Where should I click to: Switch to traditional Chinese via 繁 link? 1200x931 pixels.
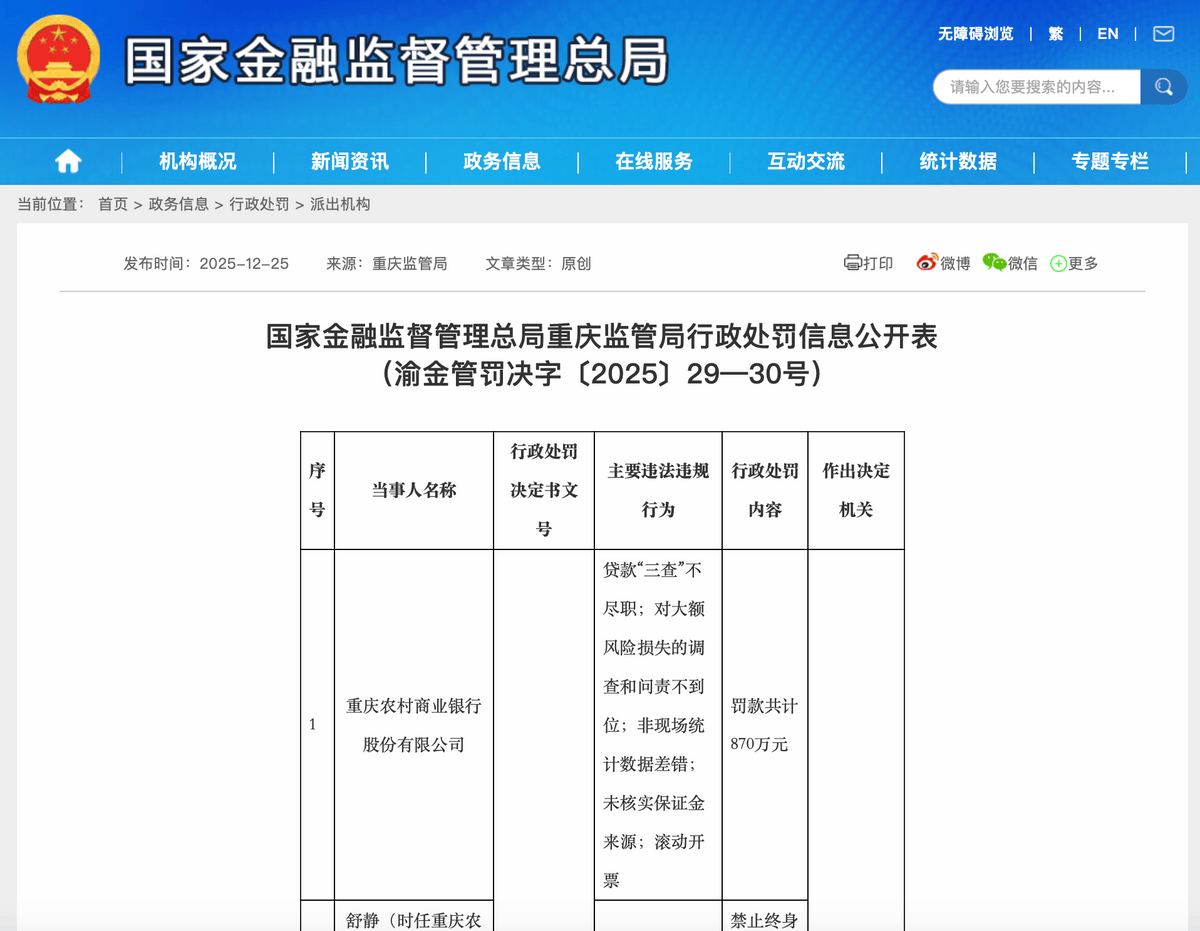1055,33
